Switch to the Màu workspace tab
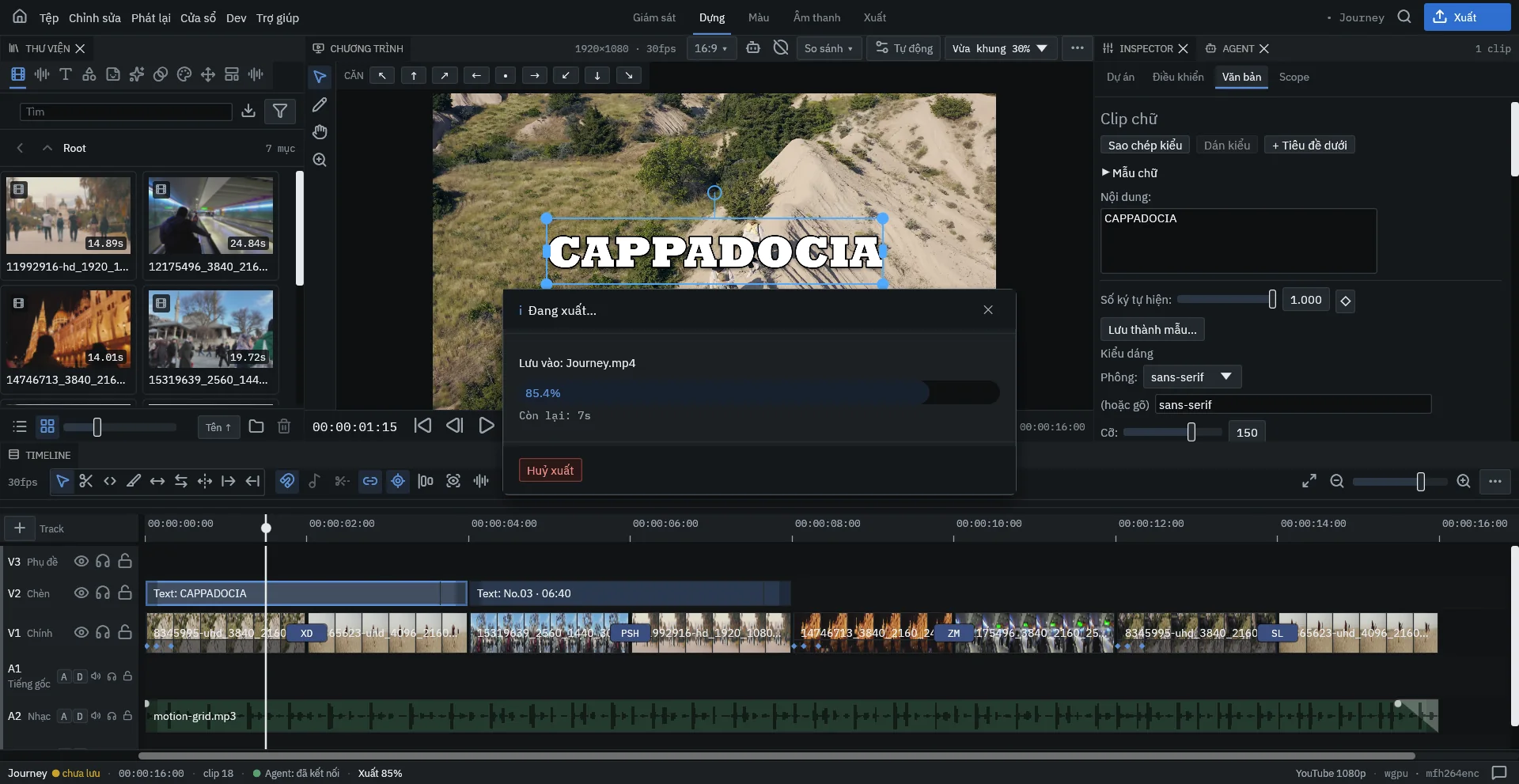 [x=759, y=17]
